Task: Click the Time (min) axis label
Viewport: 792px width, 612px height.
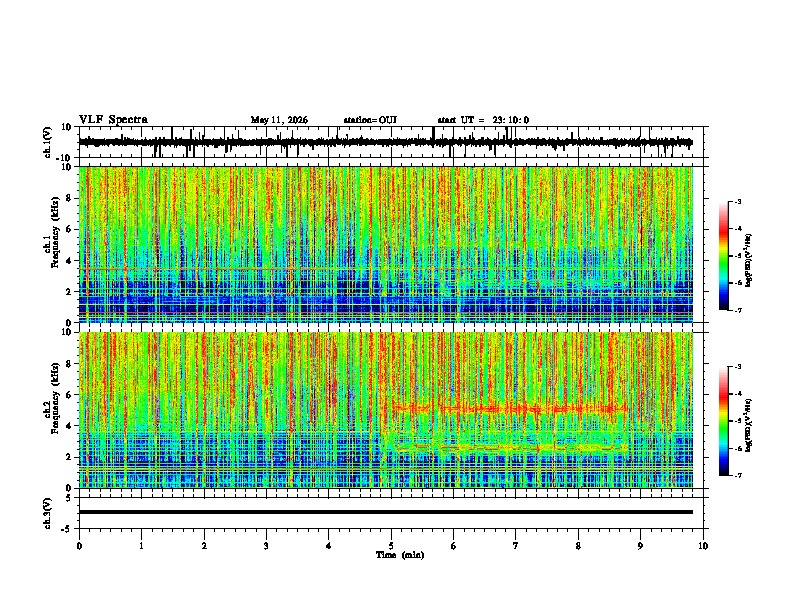Action: click(x=400, y=555)
